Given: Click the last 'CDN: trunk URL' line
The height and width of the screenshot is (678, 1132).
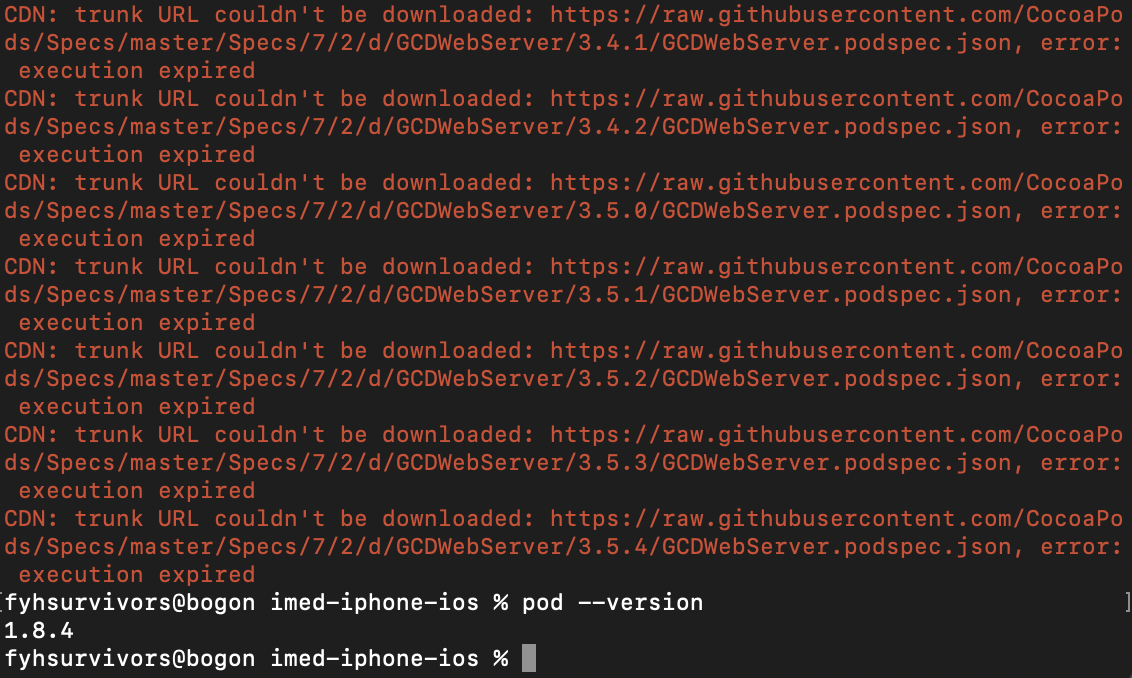Looking at the screenshot, I should [563, 518].
